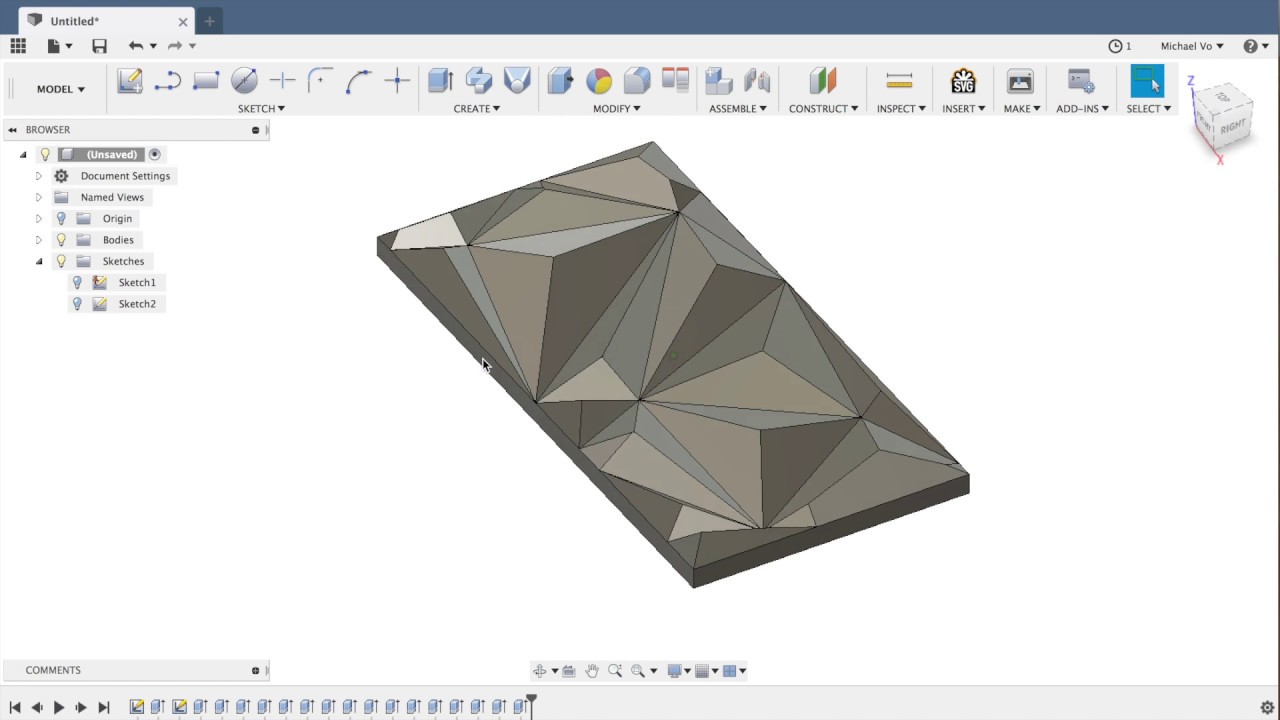Screen dimensions: 1280x720
Task: Collapse Sketches tree node
Action: tap(39, 261)
